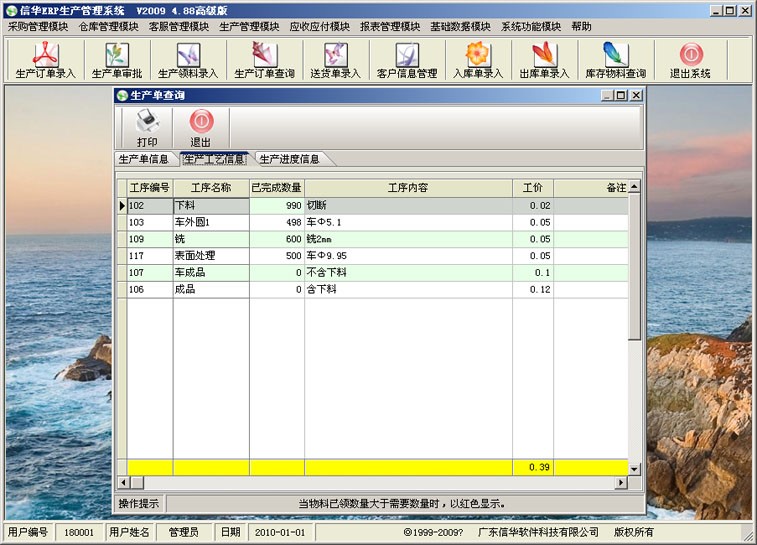Click 退出系统 icon in main toolbar
Viewport: 757px width, 545px height.
pos(690,61)
